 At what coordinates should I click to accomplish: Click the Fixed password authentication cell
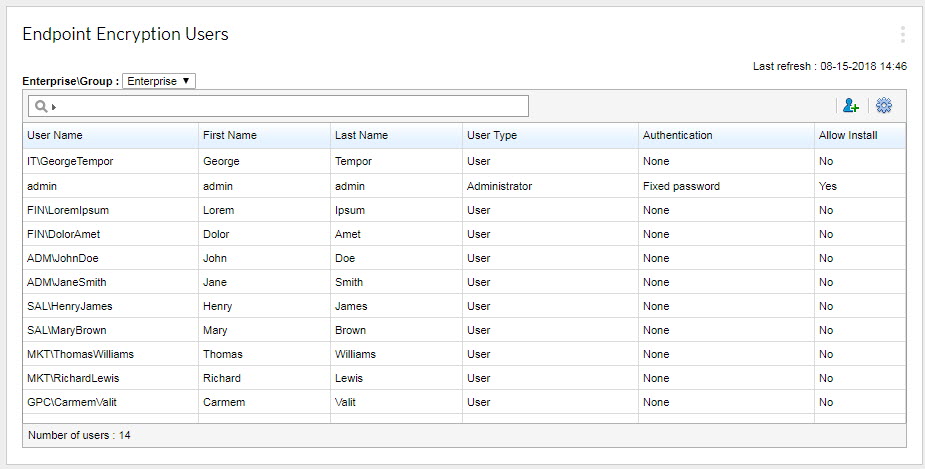(x=681, y=186)
